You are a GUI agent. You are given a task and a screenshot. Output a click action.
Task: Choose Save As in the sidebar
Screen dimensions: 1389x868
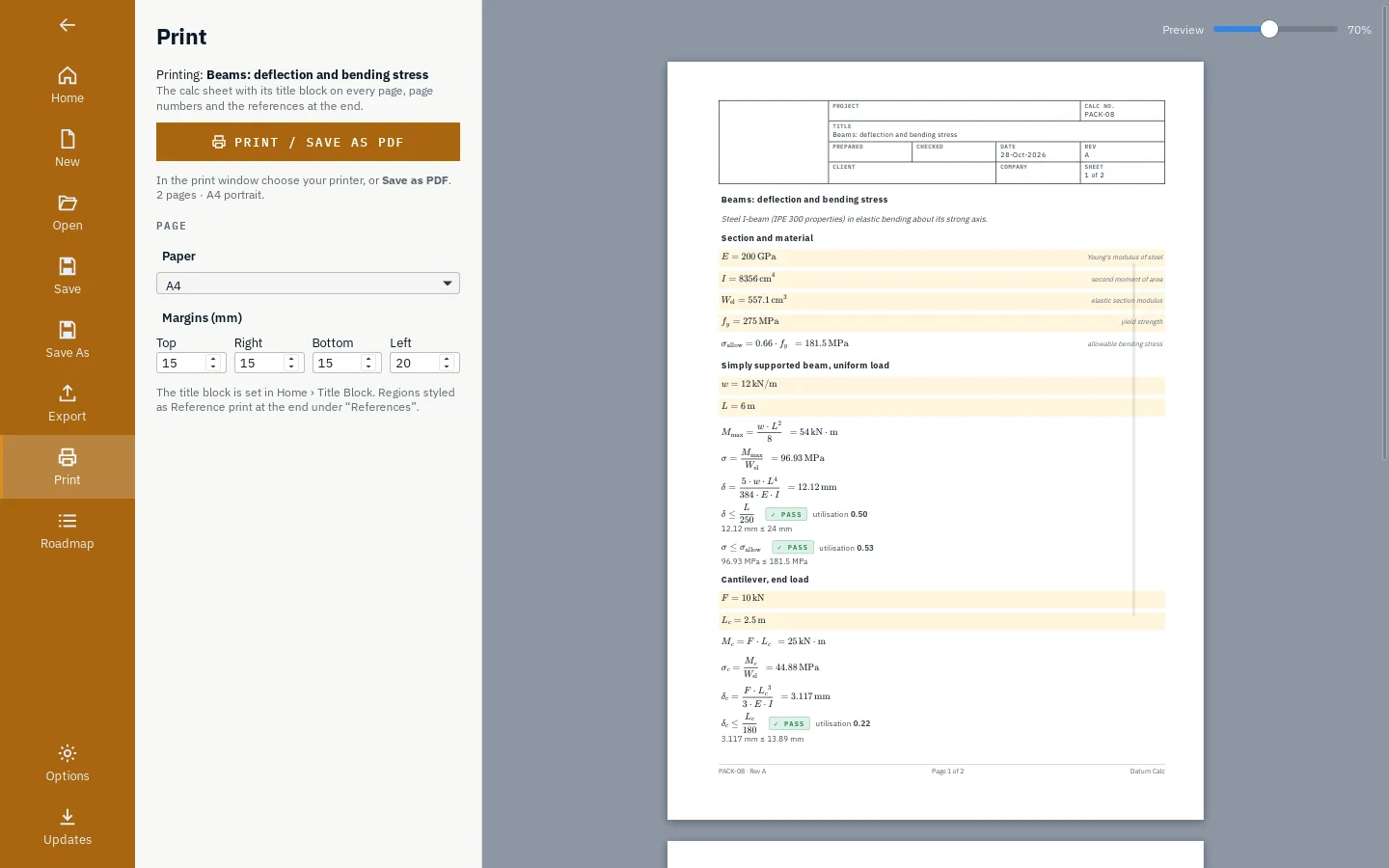click(x=68, y=339)
